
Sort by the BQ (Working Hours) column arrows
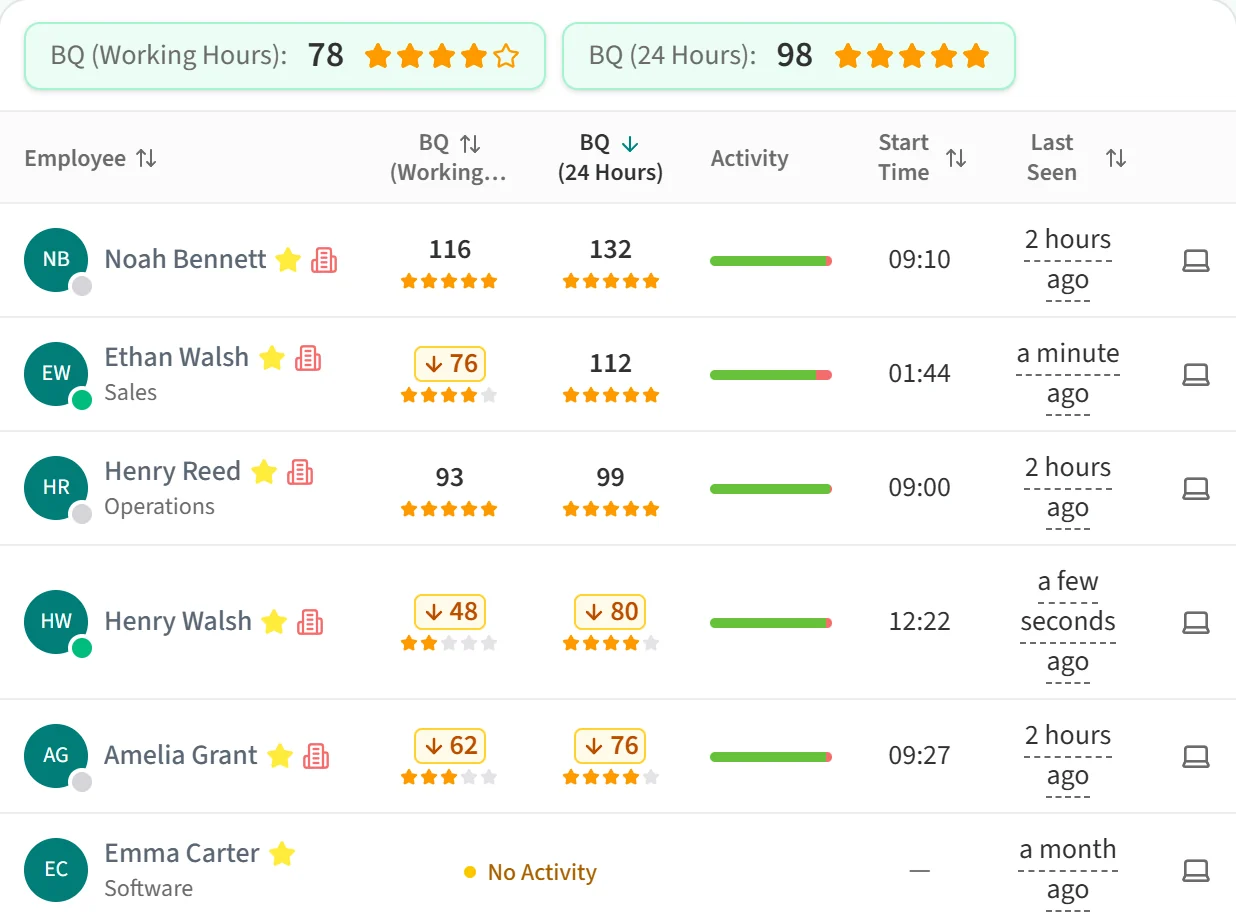click(x=470, y=143)
